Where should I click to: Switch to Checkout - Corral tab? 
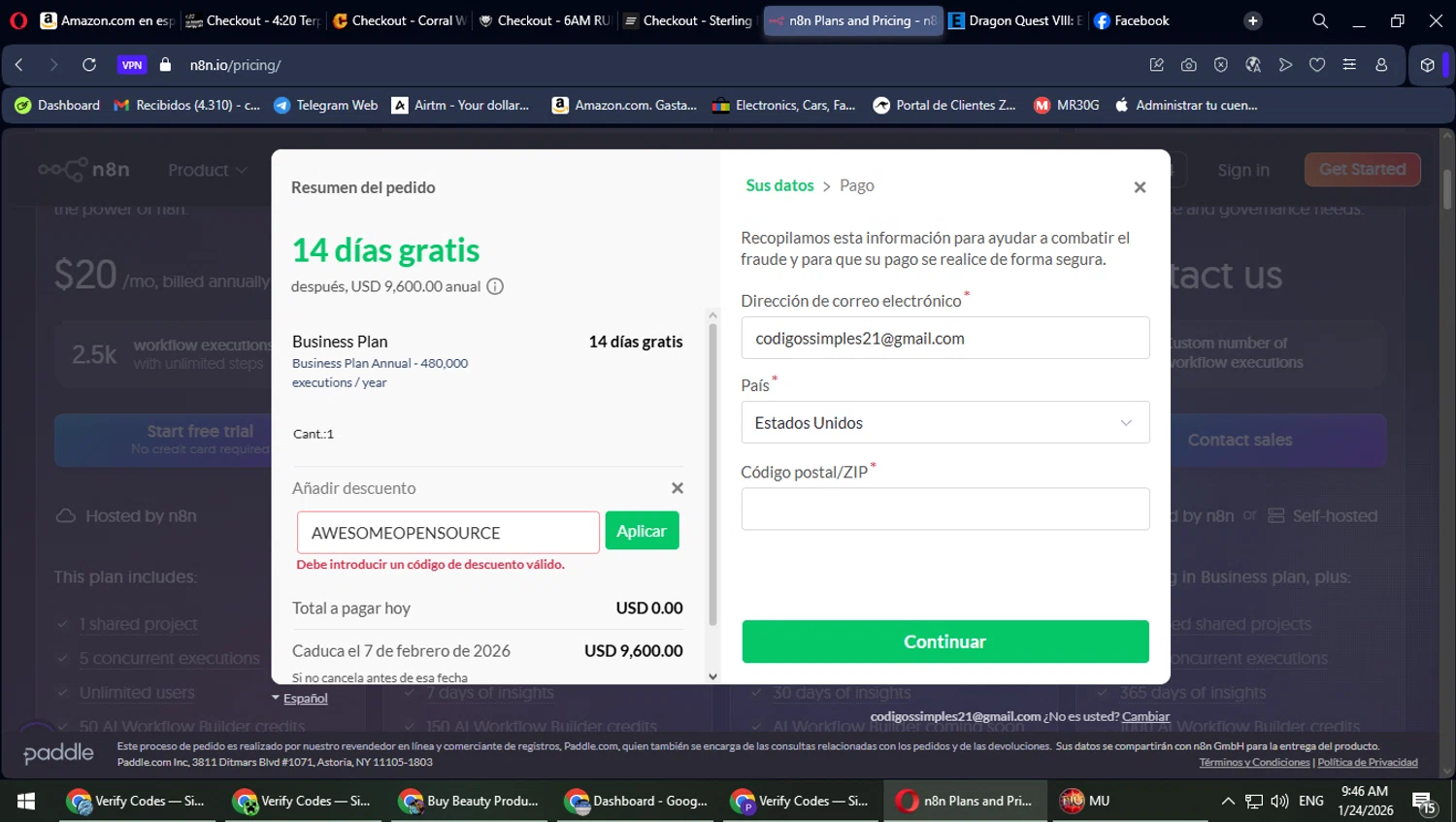tap(399, 20)
